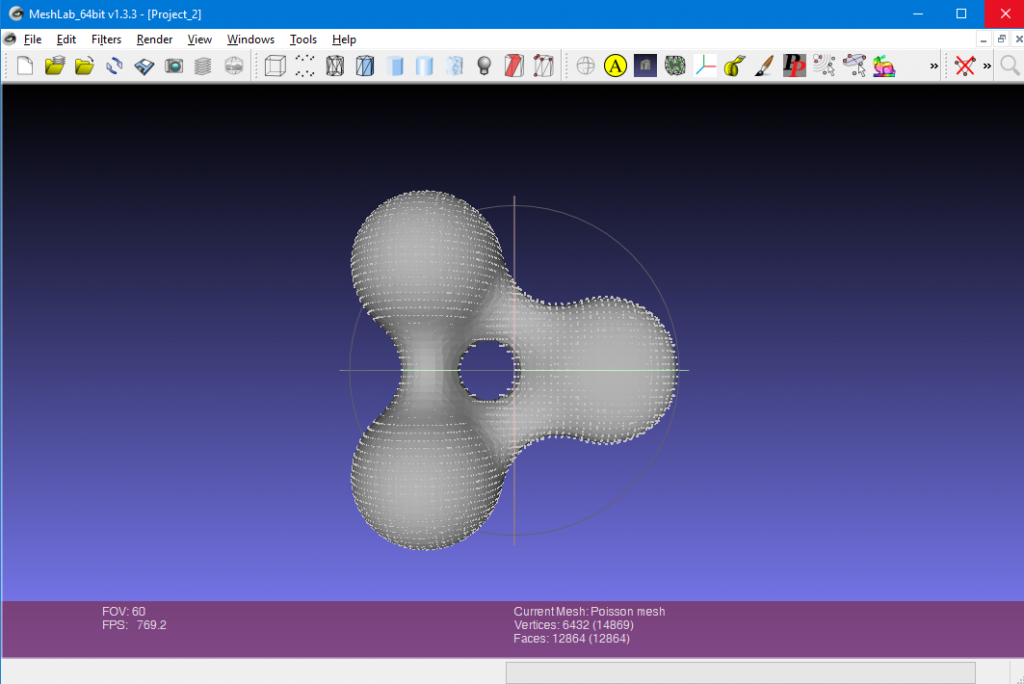This screenshot has height=684, width=1024.
Task: Toggle wireframe display of the mesh
Action: pyautogui.click(x=336, y=65)
